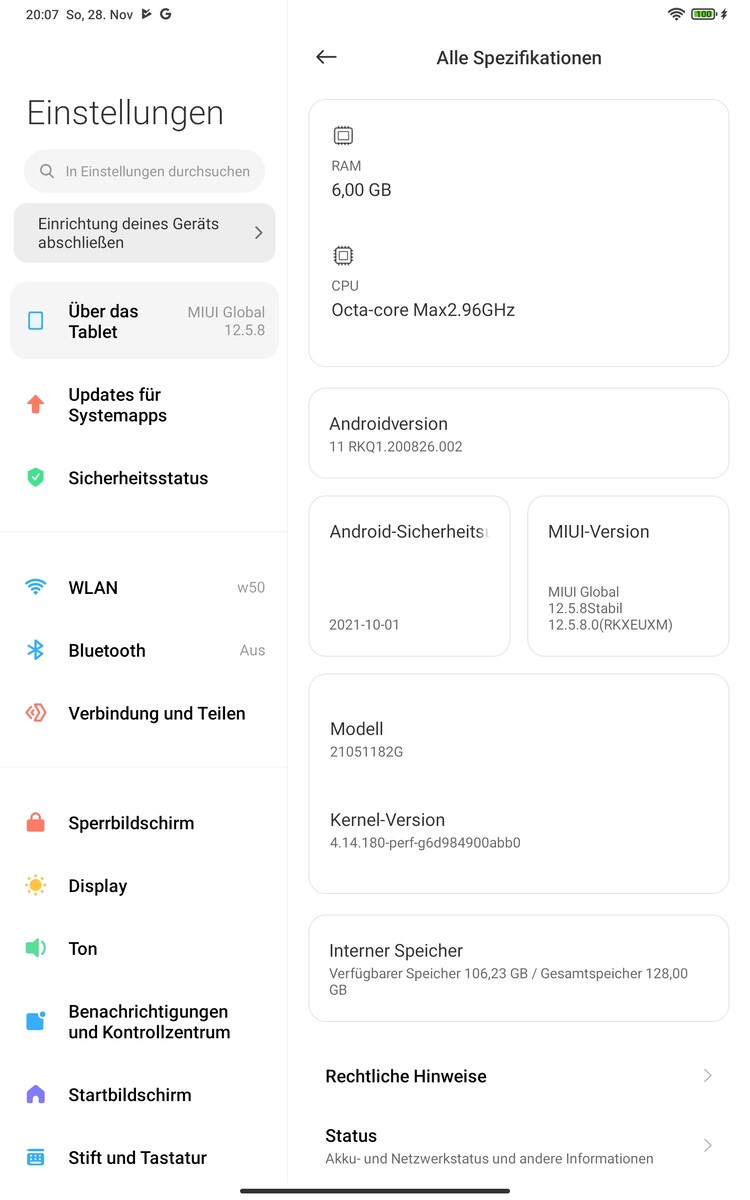
Task: Tap the Ton speaker icon
Action: [x=36, y=949]
